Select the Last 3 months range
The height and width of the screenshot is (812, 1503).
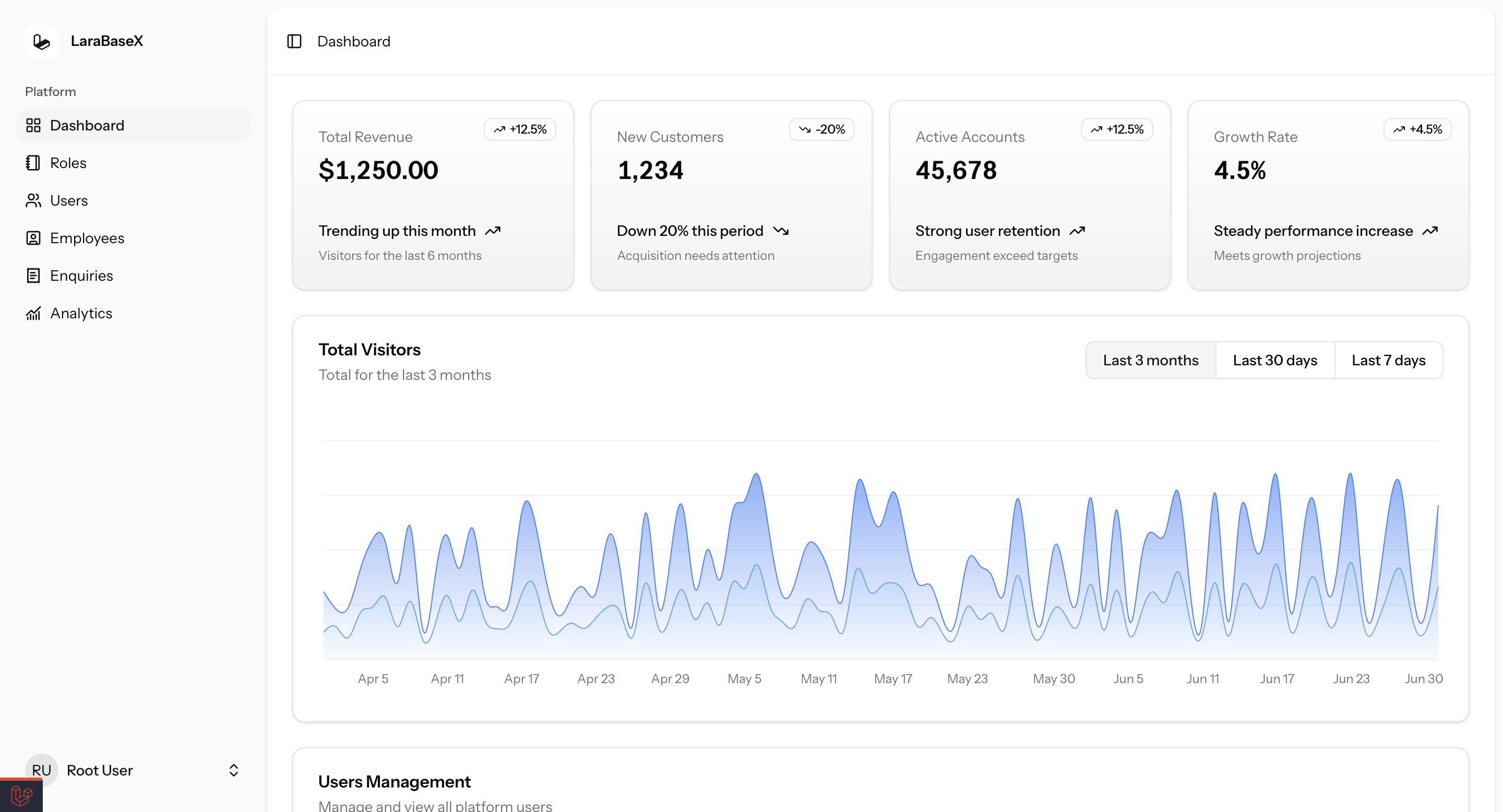(x=1151, y=360)
